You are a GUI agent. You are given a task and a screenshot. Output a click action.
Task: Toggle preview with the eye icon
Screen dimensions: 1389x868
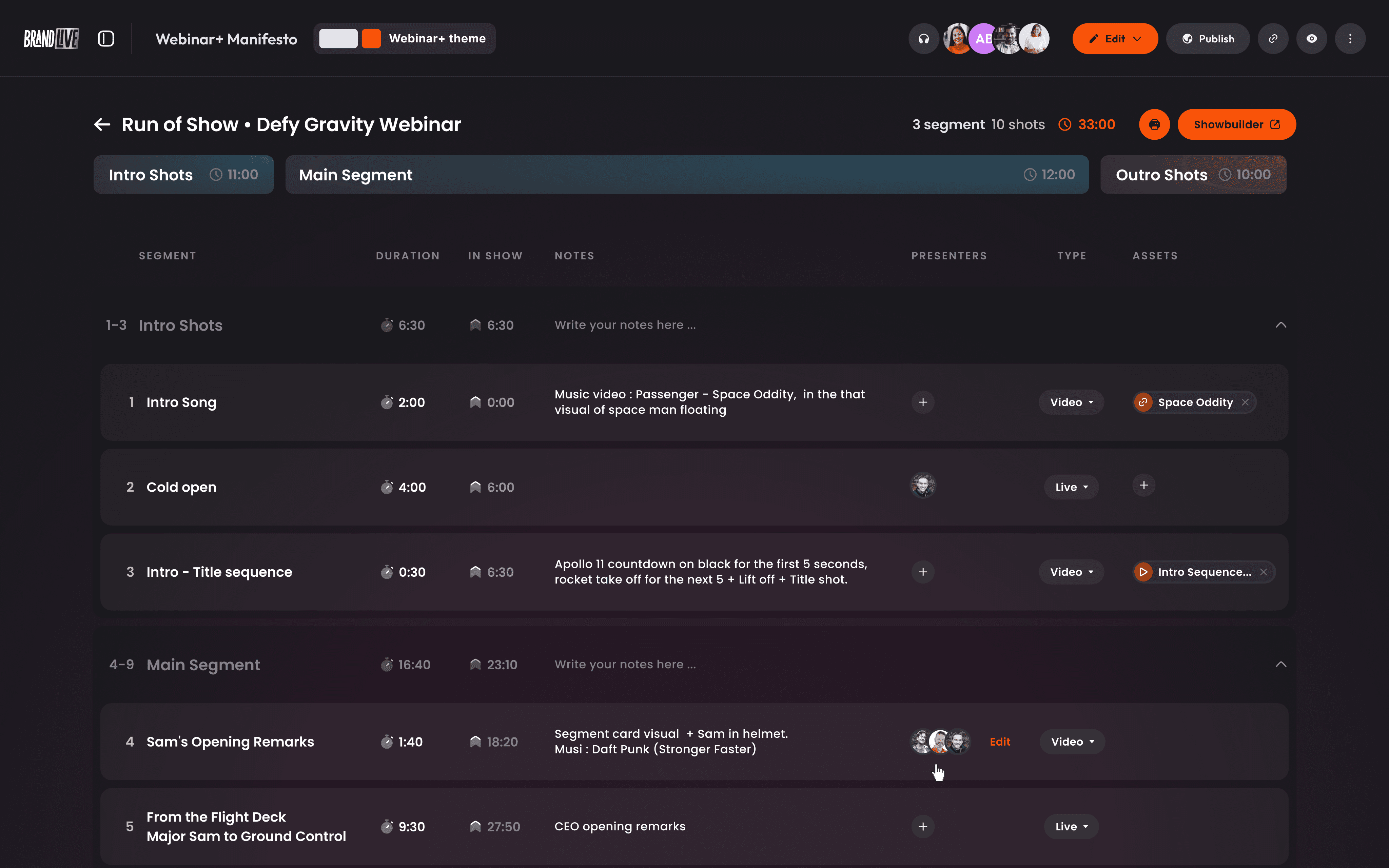pyautogui.click(x=1312, y=38)
